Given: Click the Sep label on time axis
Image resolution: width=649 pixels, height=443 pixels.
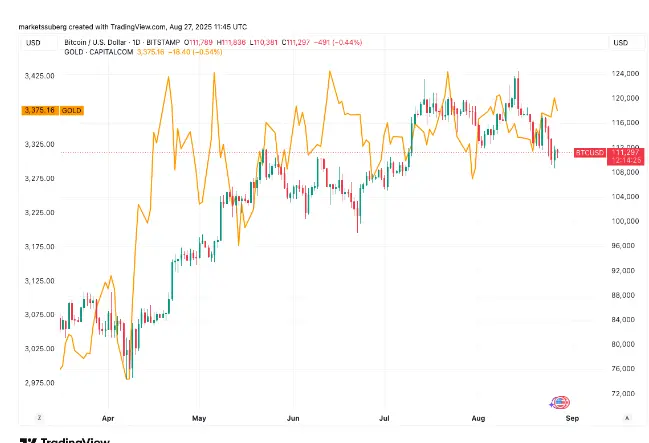Looking at the screenshot, I should (572, 418).
